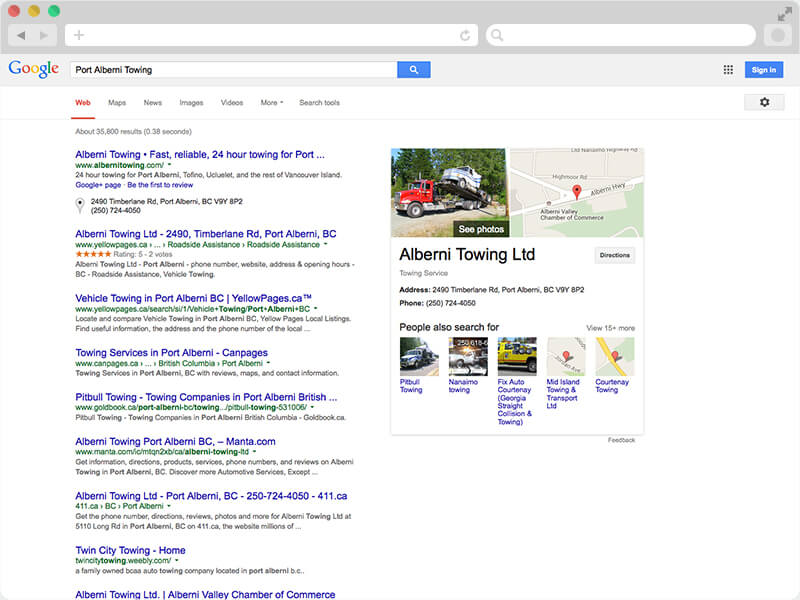Click the browser back arrow
The height and width of the screenshot is (600, 800).
[x=21, y=35]
